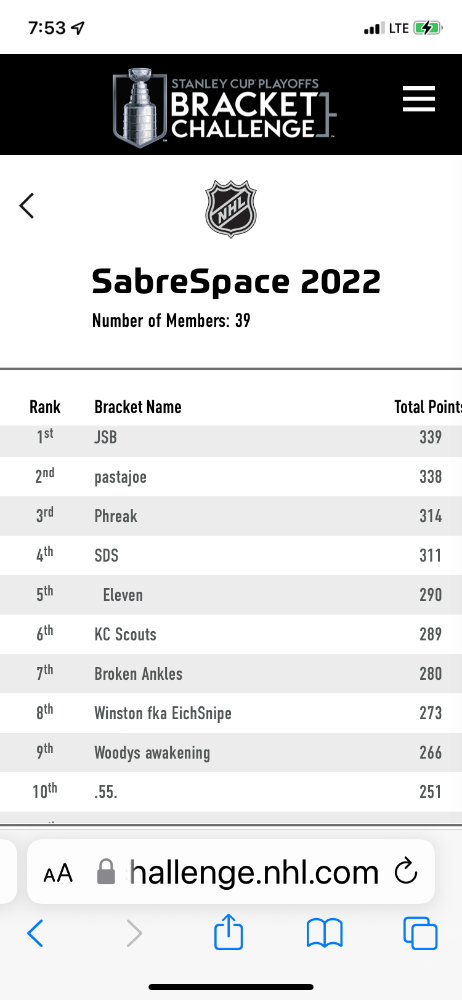Open JSB bracket row
Viewport: 462px width, 1000px height.
231,439
